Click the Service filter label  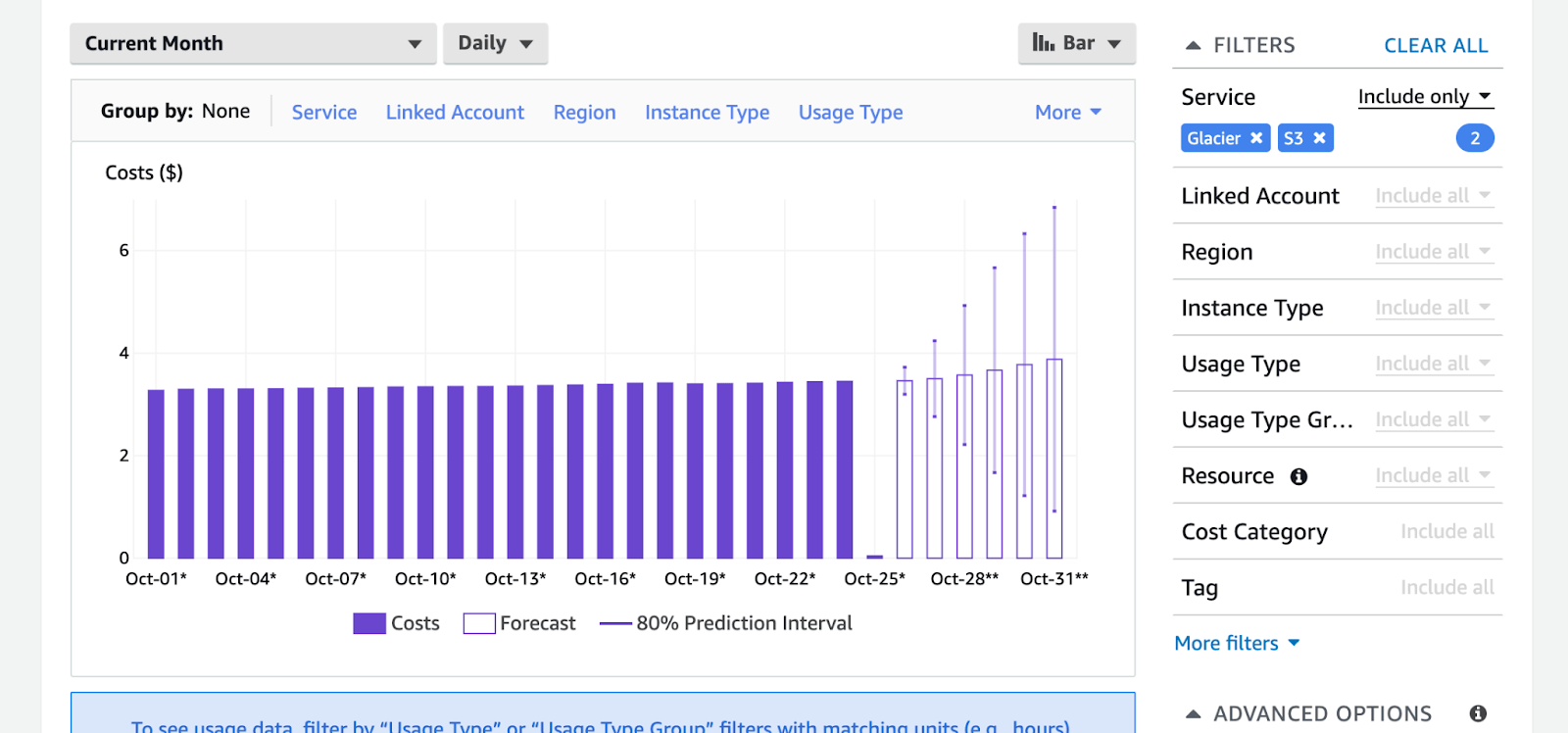click(1218, 97)
